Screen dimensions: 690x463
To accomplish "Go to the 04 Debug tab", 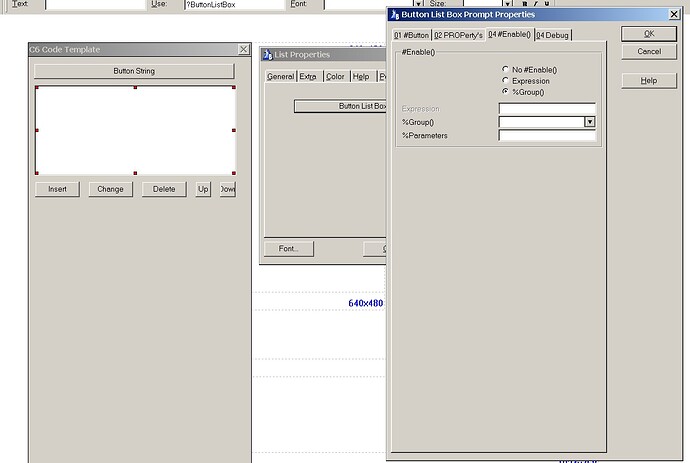I will 552,35.
